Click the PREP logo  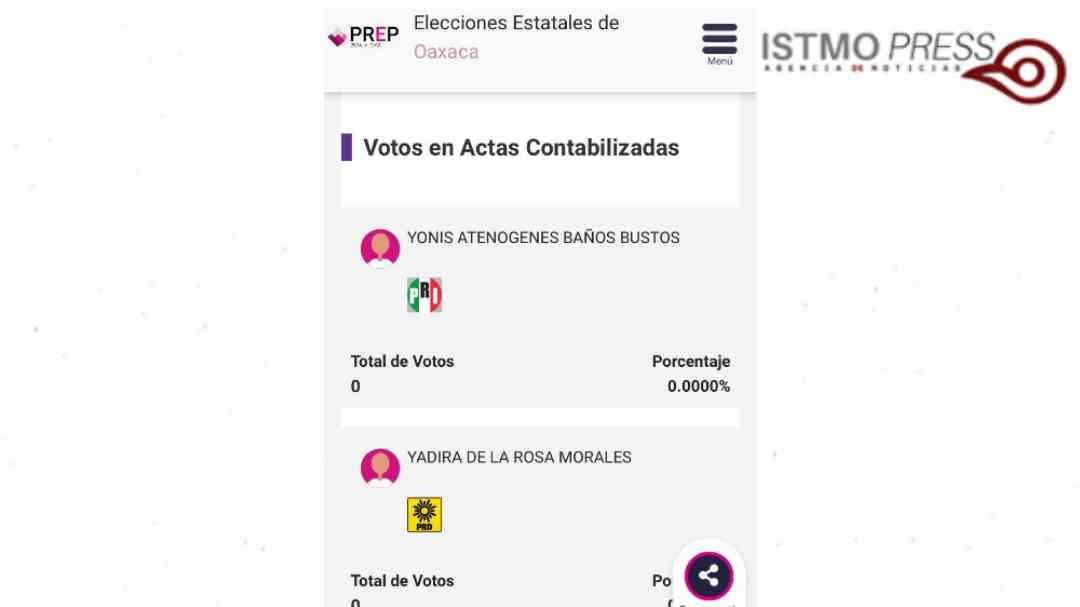point(364,36)
